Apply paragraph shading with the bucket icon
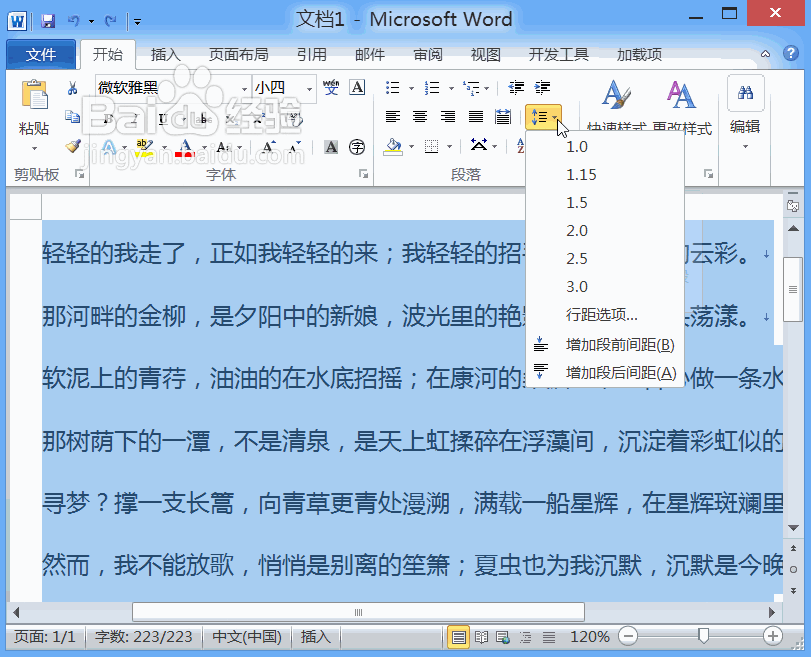This screenshot has width=811, height=657. (392, 146)
